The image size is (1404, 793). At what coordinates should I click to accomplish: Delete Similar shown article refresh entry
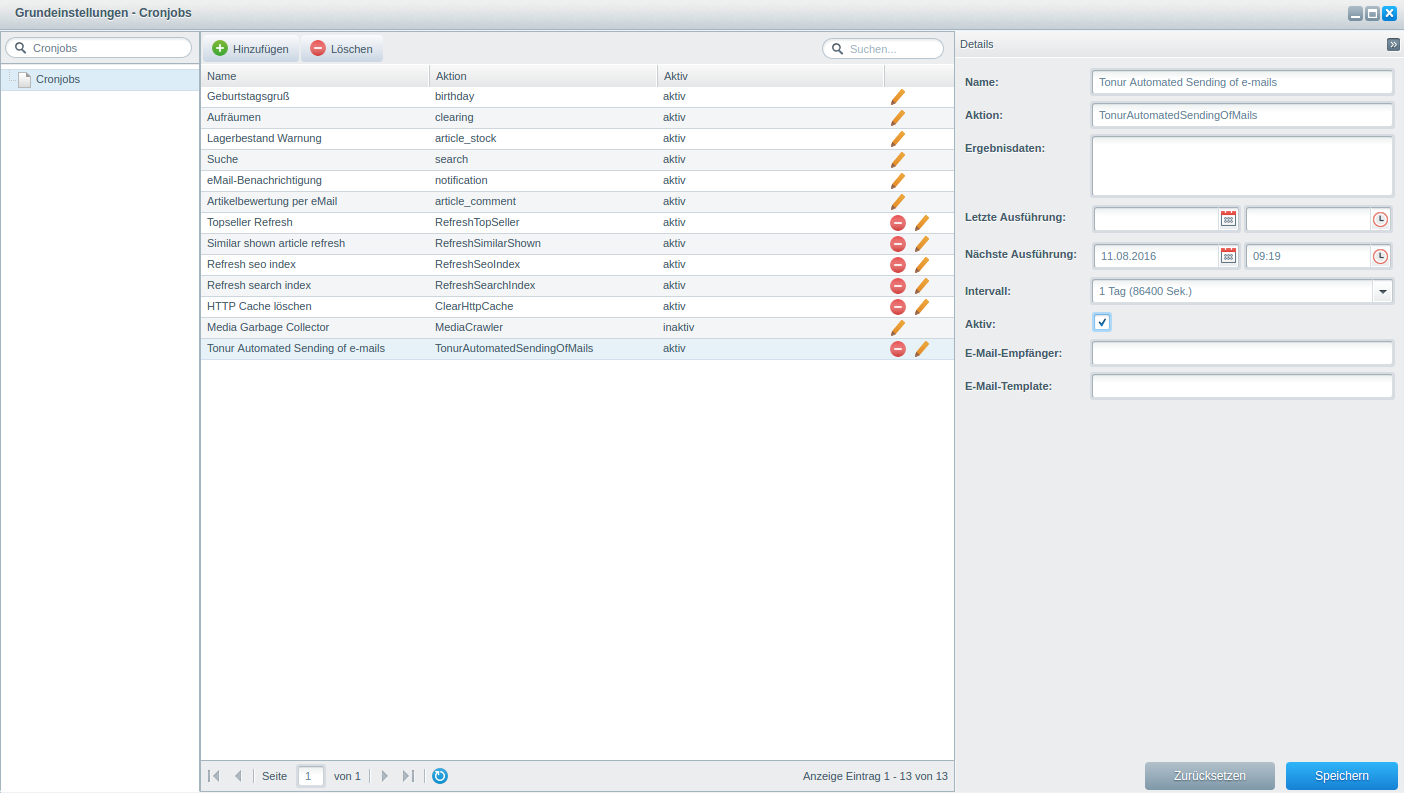click(898, 244)
